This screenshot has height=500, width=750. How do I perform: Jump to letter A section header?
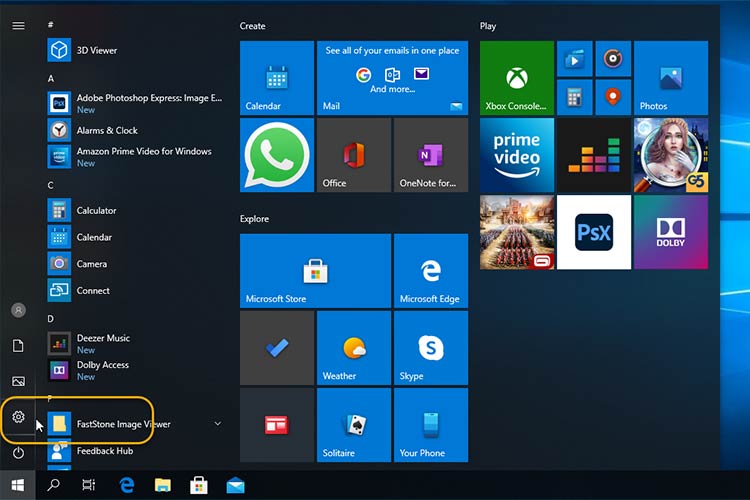[51, 78]
